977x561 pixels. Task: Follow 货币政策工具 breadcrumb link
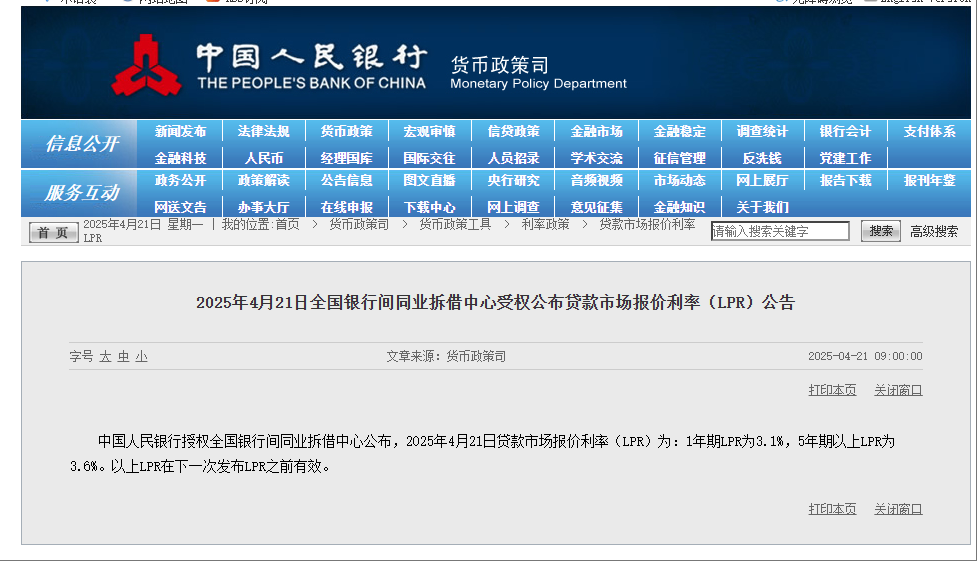click(455, 224)
